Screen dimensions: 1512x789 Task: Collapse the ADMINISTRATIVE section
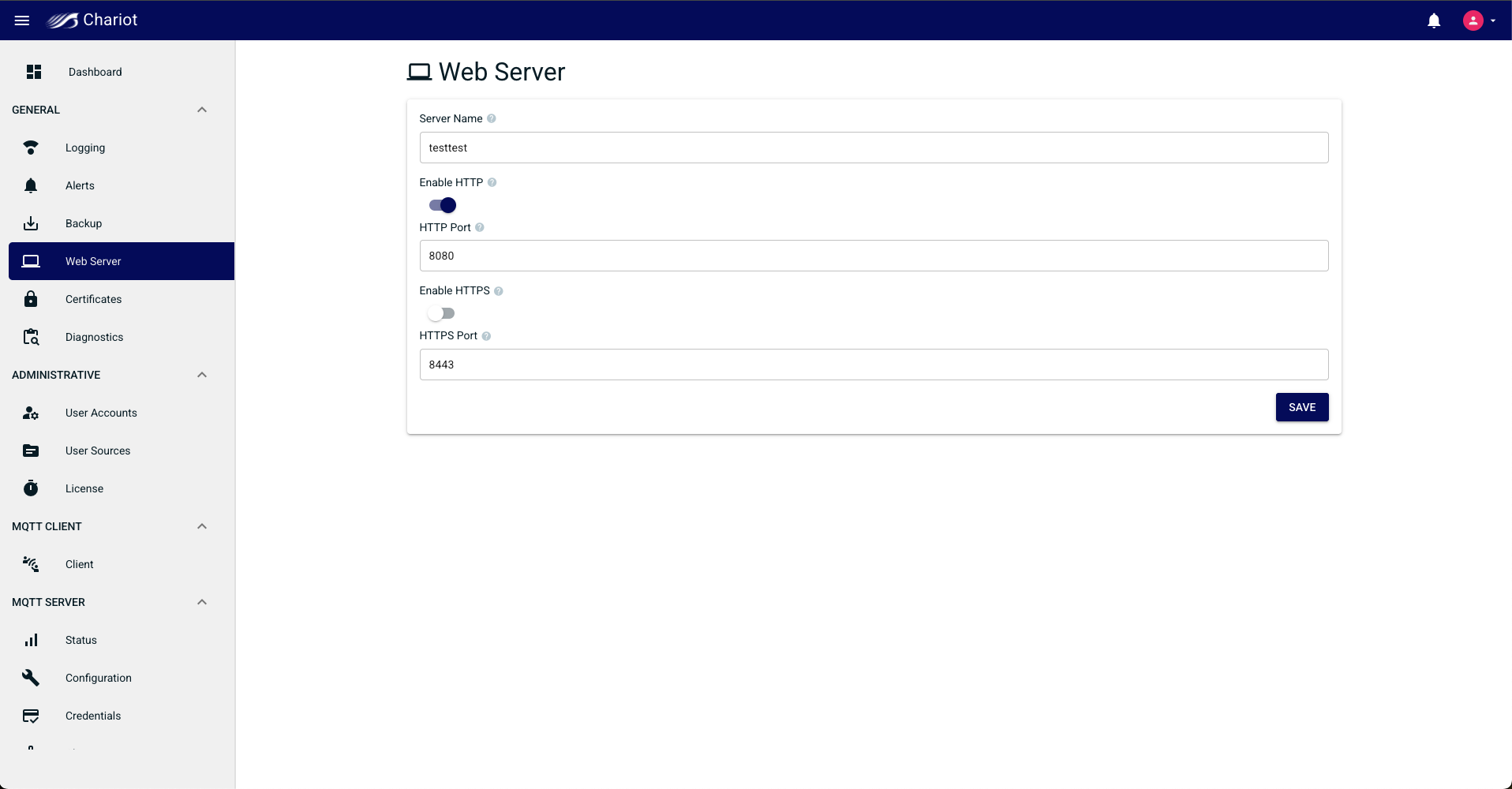pos(202,375)
